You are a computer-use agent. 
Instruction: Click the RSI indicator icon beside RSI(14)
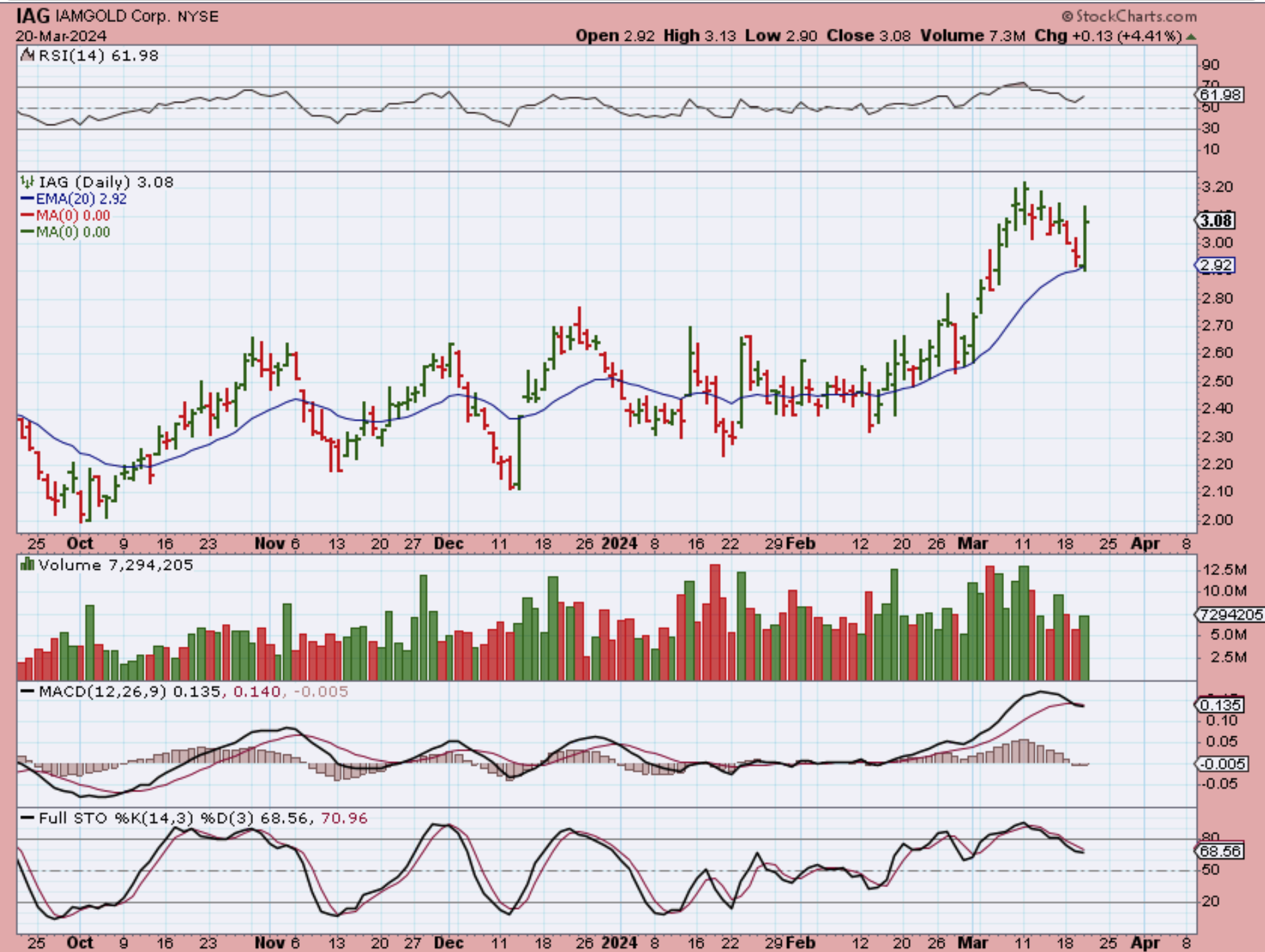[27, 56]
